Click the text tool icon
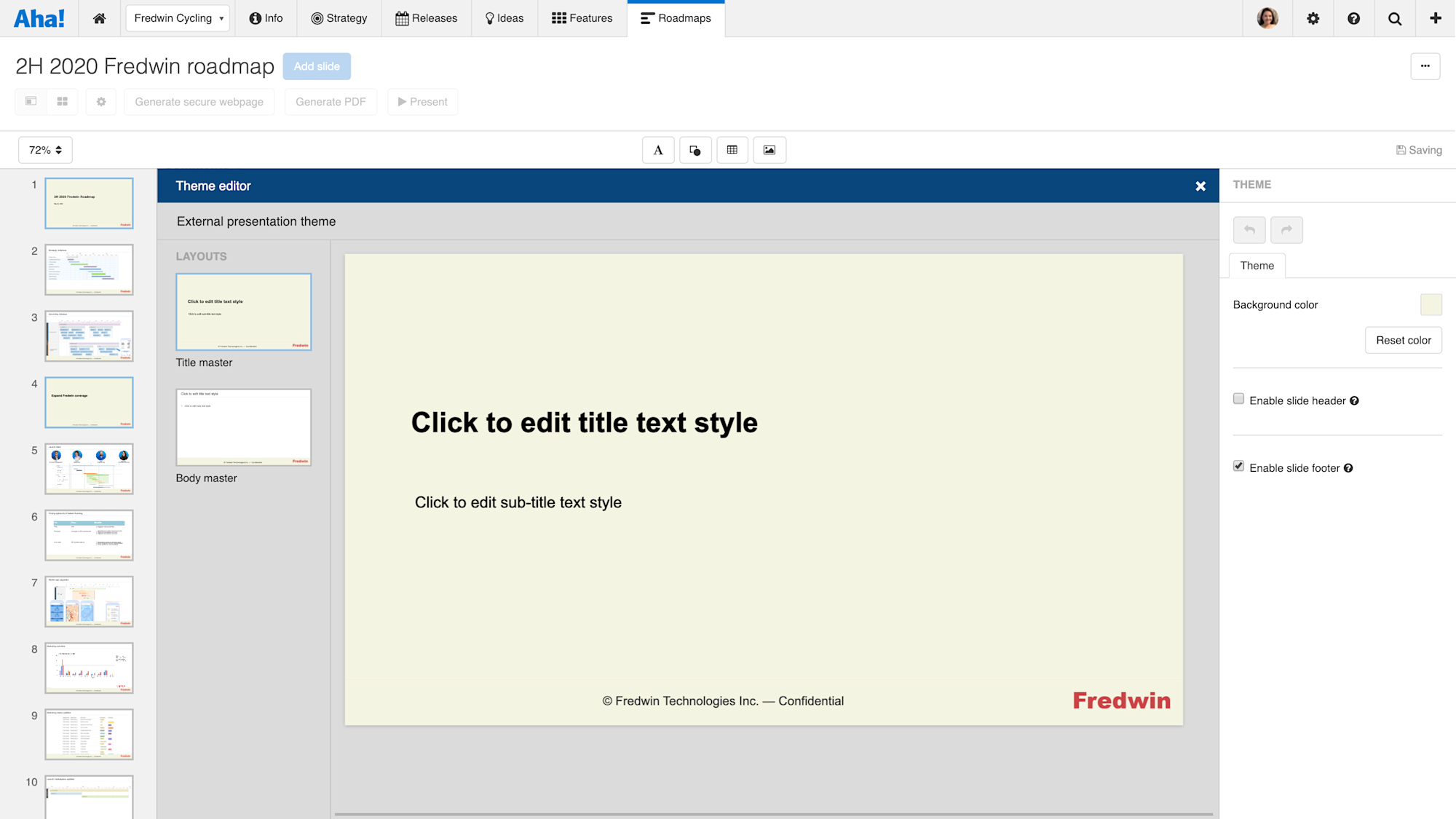Viewport: 1456px width, 819px height. (658, 150)
